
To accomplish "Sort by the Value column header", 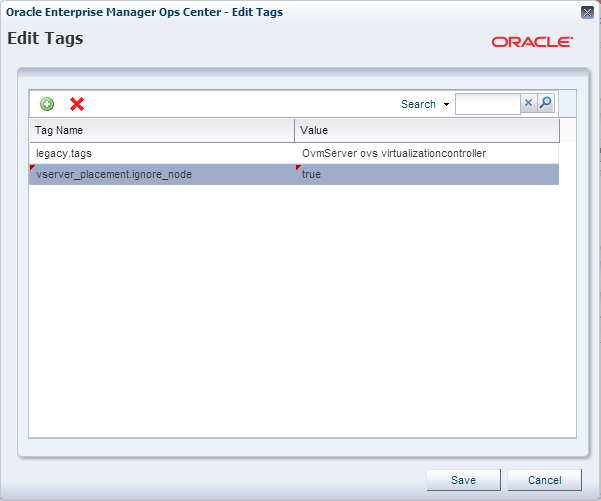I will (x=427, y=130).
